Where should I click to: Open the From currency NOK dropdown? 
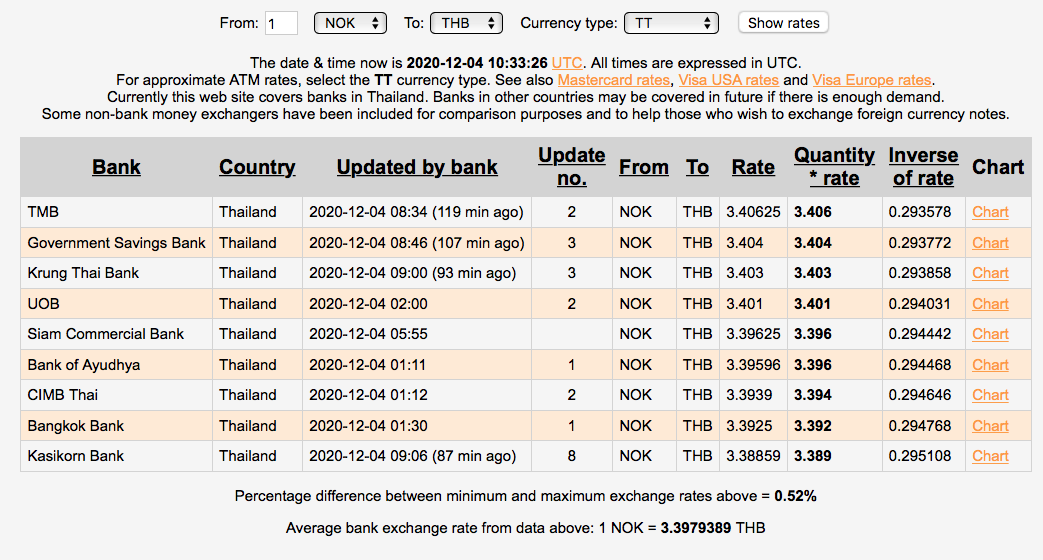350,23
